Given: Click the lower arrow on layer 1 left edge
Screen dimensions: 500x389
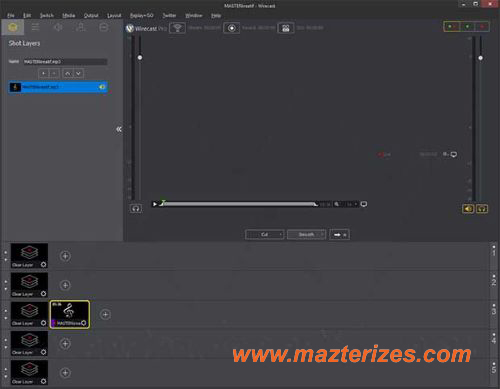Looking at the screenshot, I should pos(6,259).
